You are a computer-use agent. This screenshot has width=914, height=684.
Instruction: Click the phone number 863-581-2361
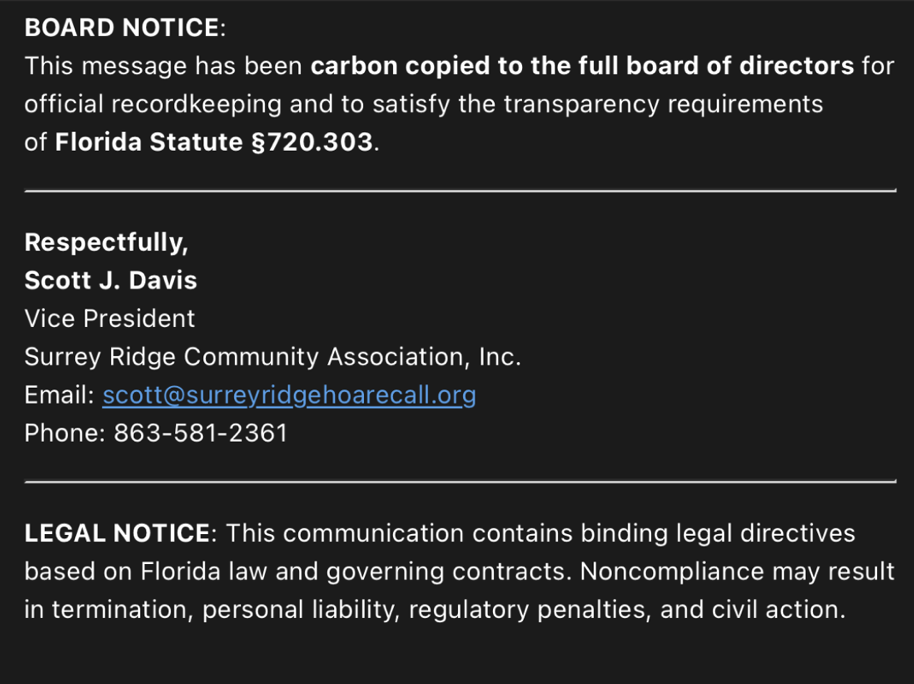point(201,433)
